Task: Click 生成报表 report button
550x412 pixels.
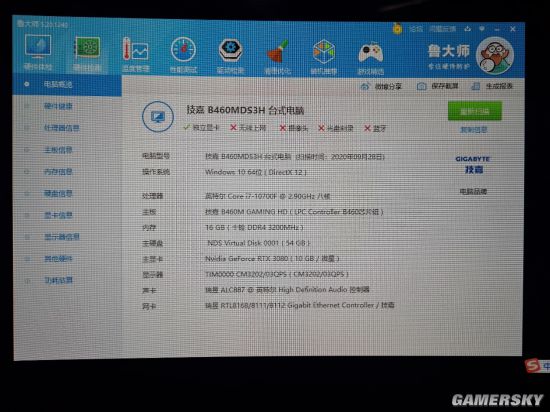Action: tap(492, 86)
